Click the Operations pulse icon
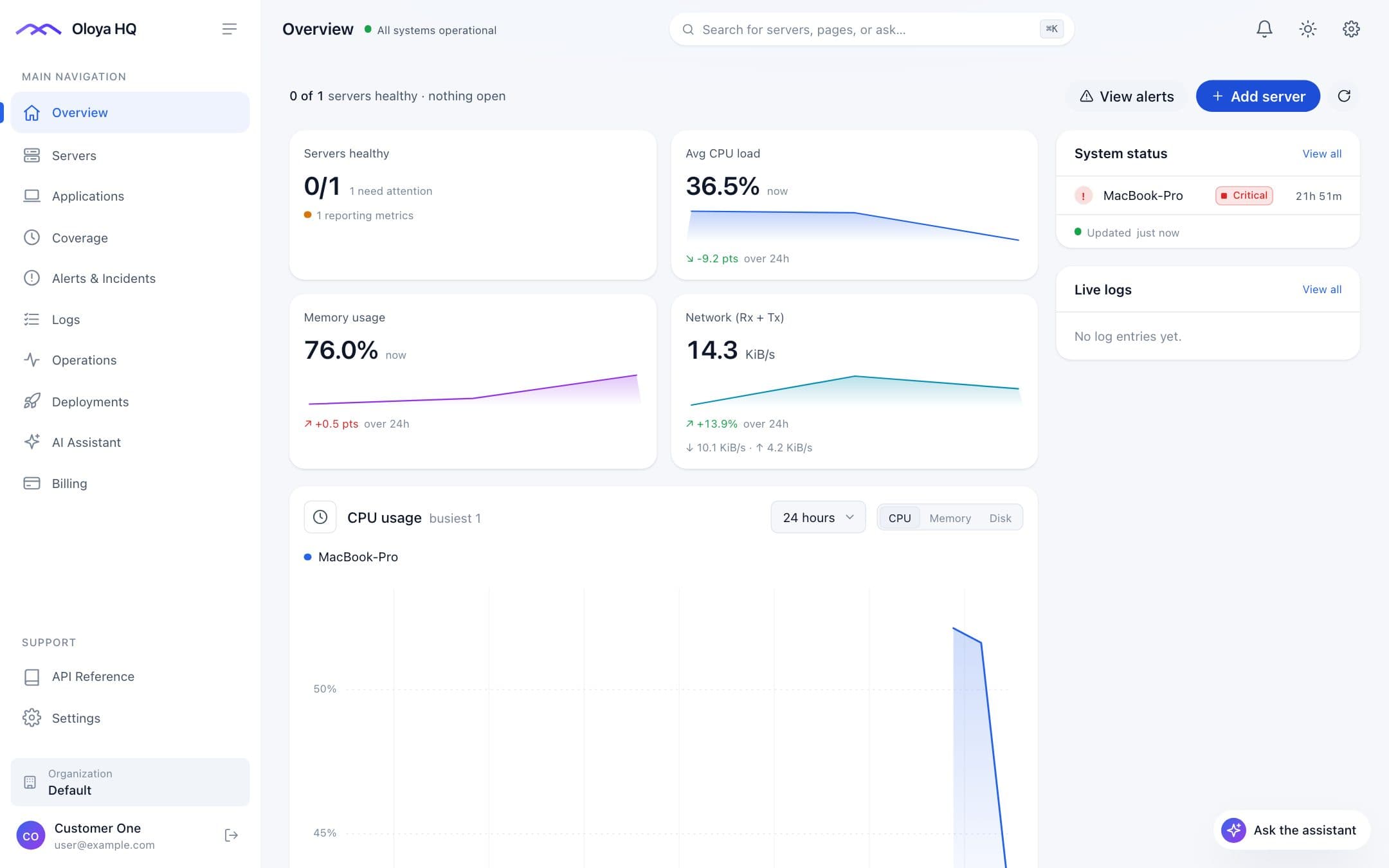The image size is (1389, 868). point(32,359)
